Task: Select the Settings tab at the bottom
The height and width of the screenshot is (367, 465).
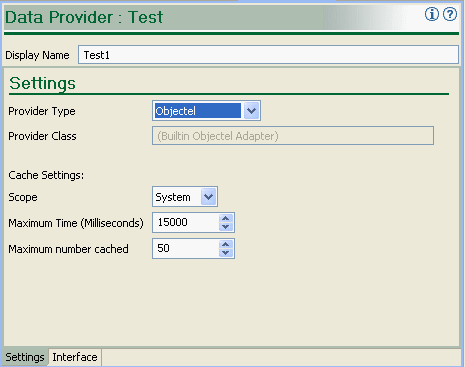Action: [25, 357]
